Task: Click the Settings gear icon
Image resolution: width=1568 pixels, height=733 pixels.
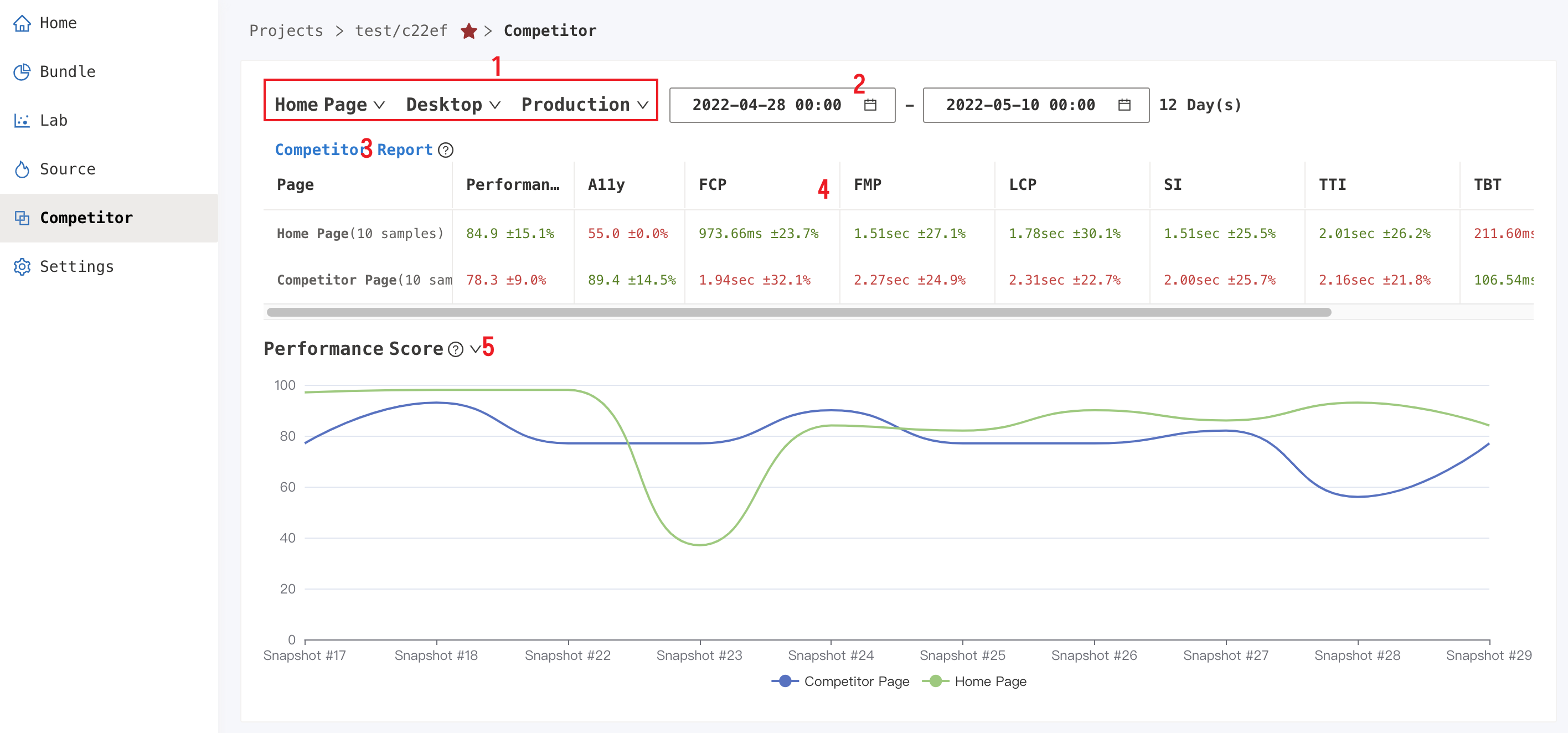Action: (22, 267)
